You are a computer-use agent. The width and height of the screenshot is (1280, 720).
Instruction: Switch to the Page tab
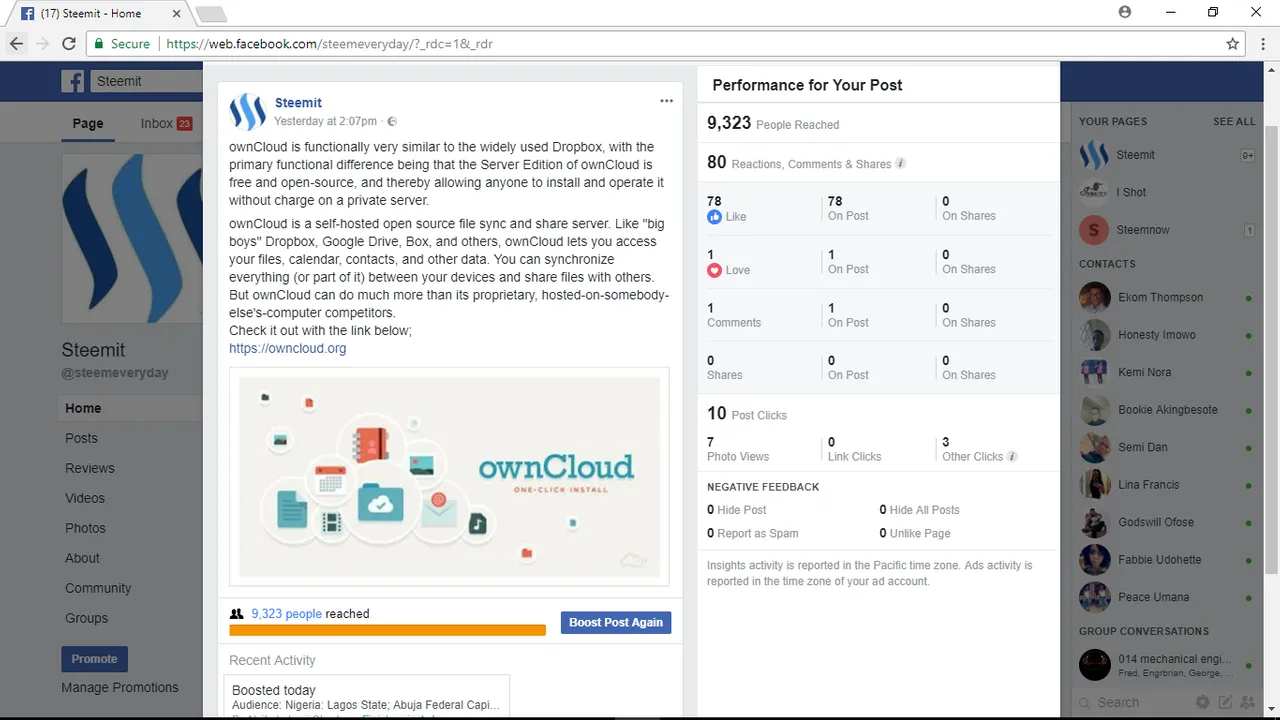pyautogui.click(x=88, y=123)
